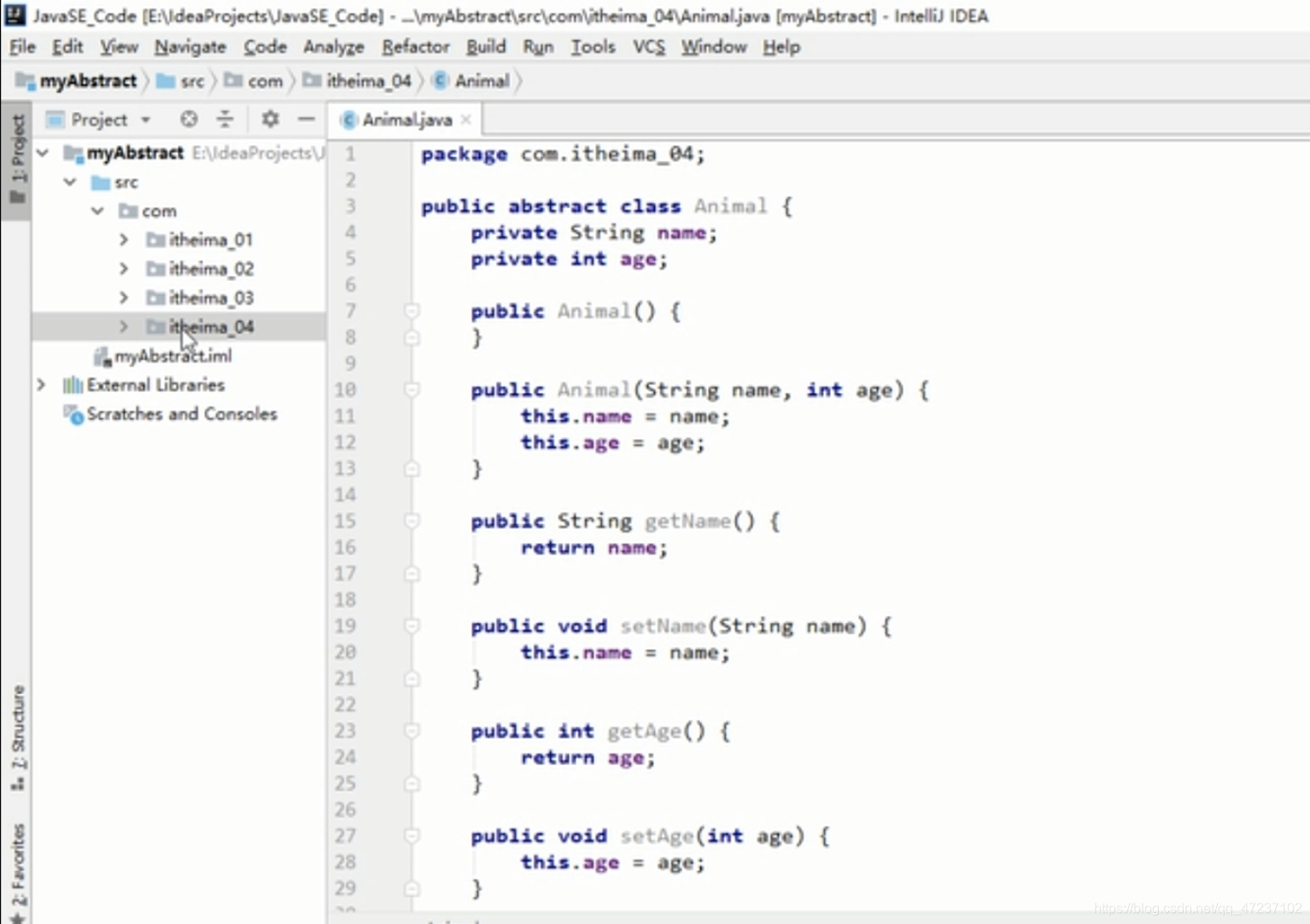The image size is (1310, 924).
Task: Open Project panel settings gear
Action: [x=270, y=120]
